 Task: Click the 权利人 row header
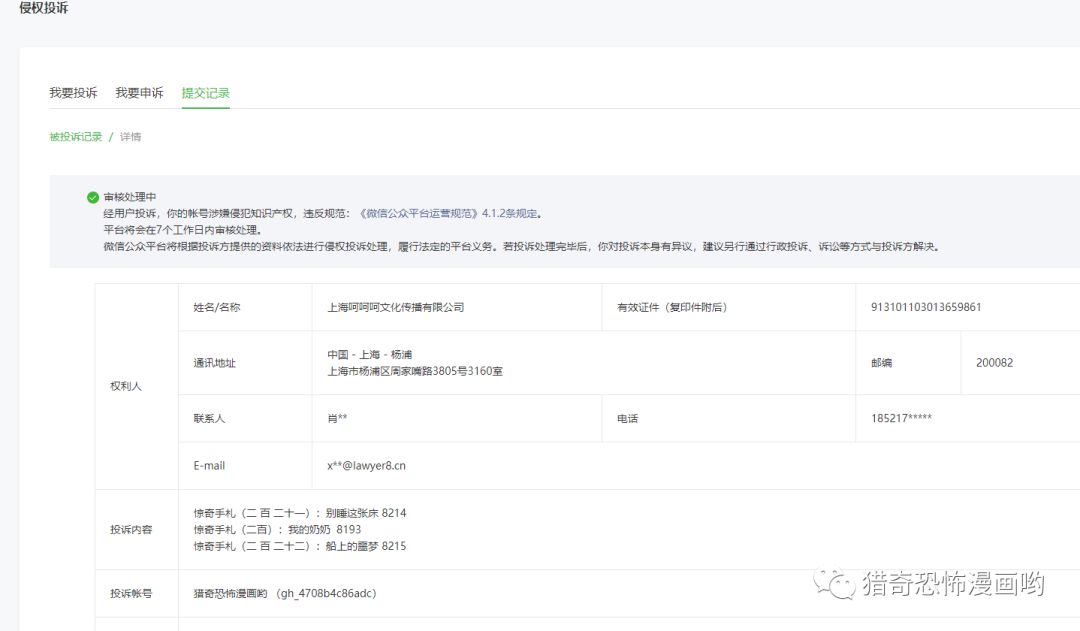[x=126, y=386]
